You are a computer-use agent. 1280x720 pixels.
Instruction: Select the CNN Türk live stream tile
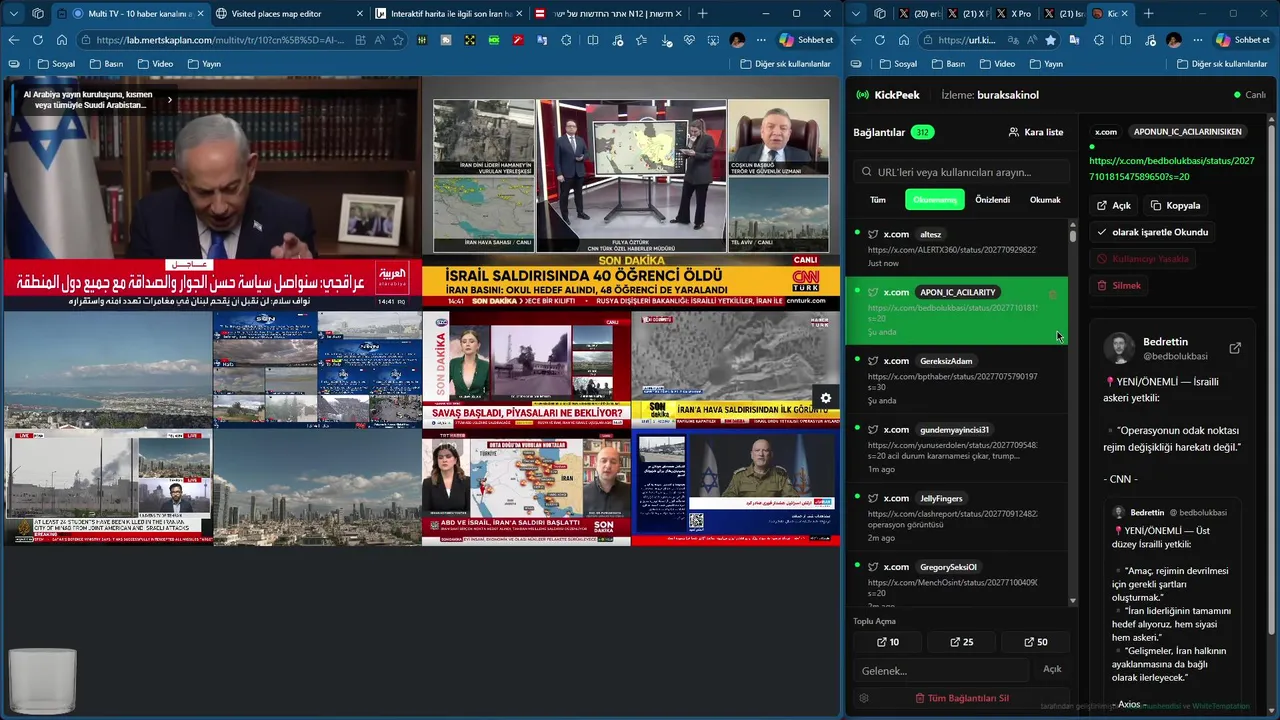631,194
